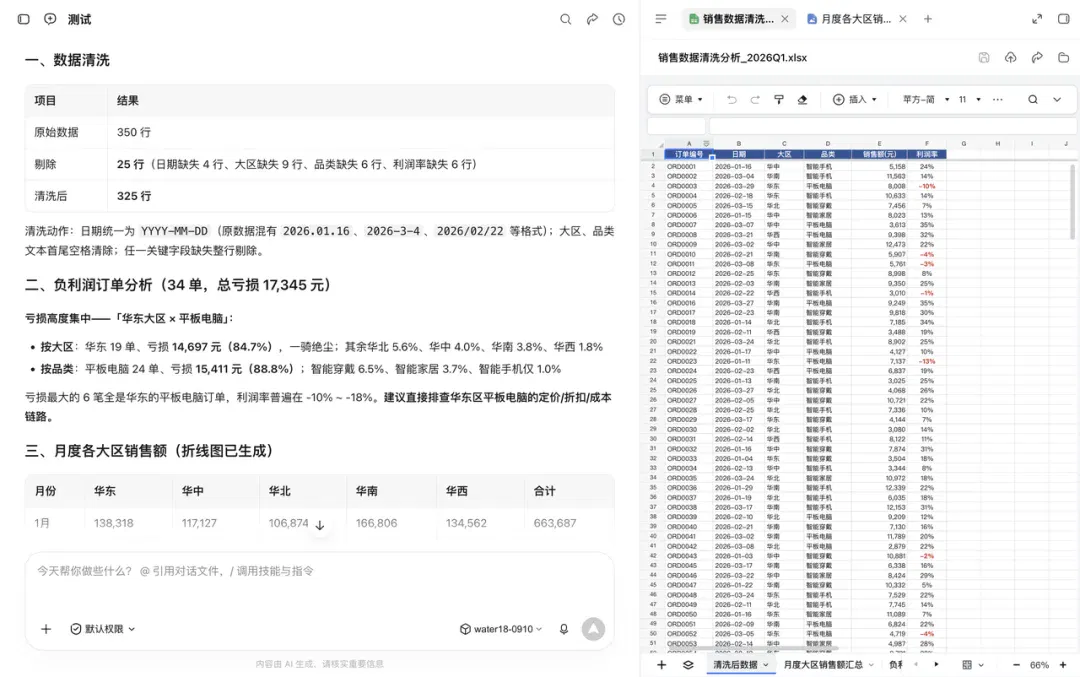The image size is (1080, 677).
Task: Share the chat using arrow icon in chat header
Action: click(592, 19)
